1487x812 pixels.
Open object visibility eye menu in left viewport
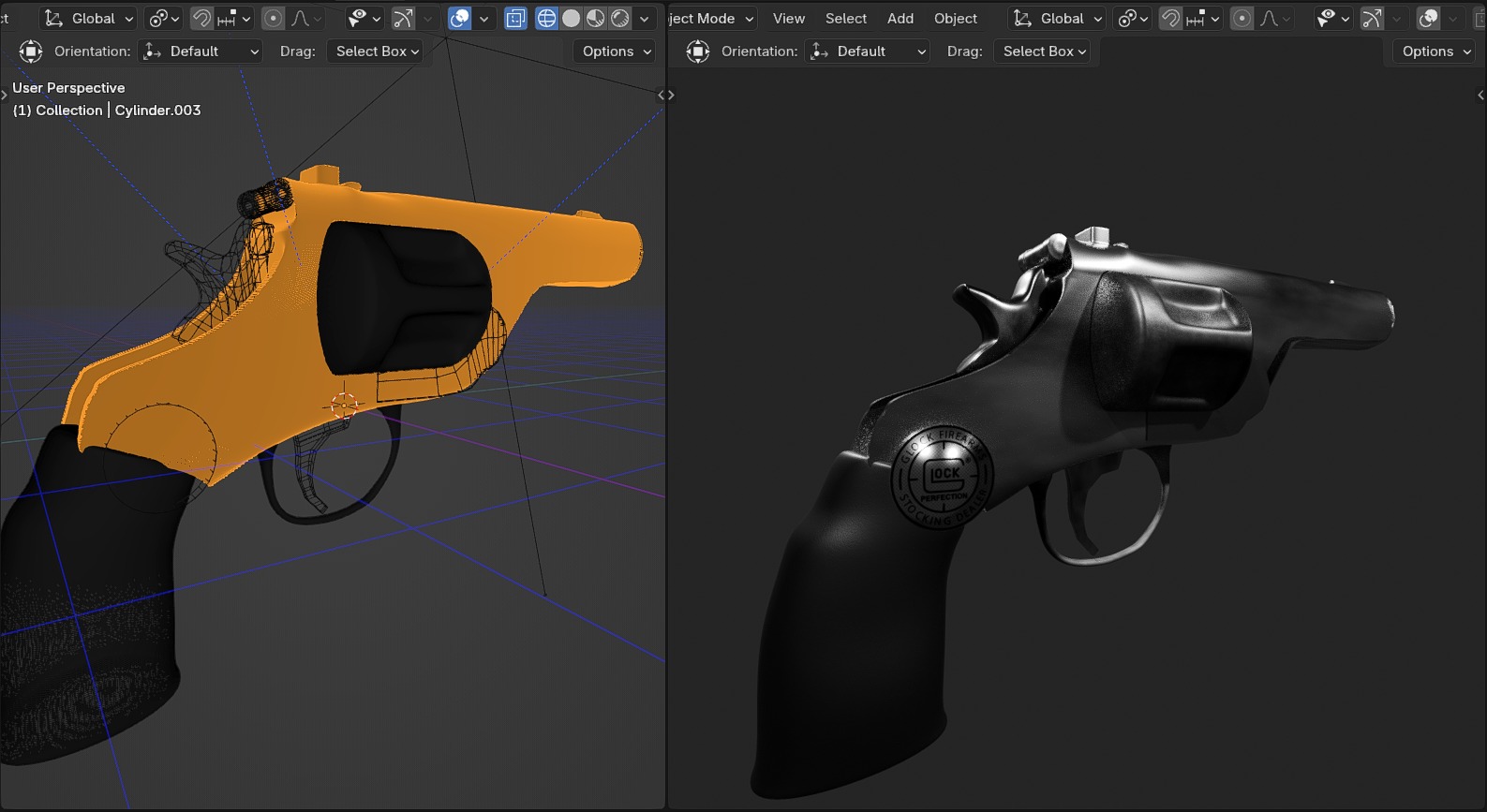pos(364,19)
